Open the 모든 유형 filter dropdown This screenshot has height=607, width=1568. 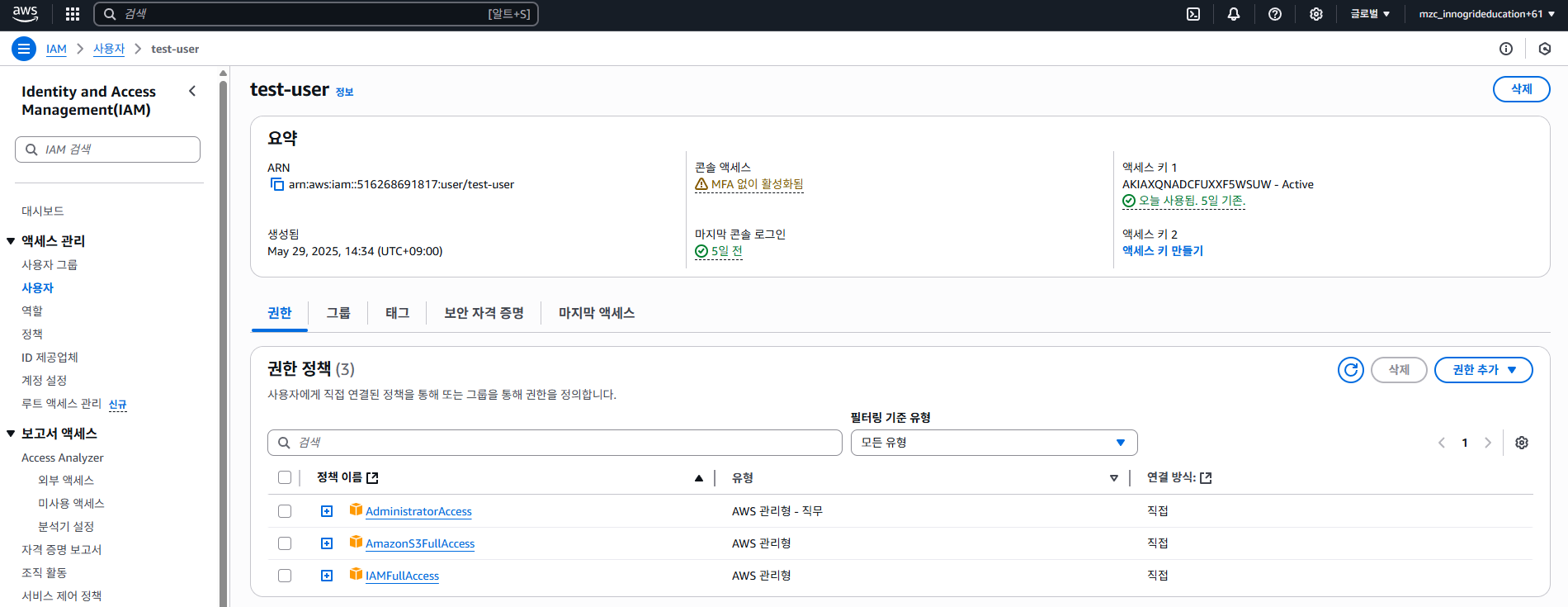pyautogui.click(x=994, y=443)
